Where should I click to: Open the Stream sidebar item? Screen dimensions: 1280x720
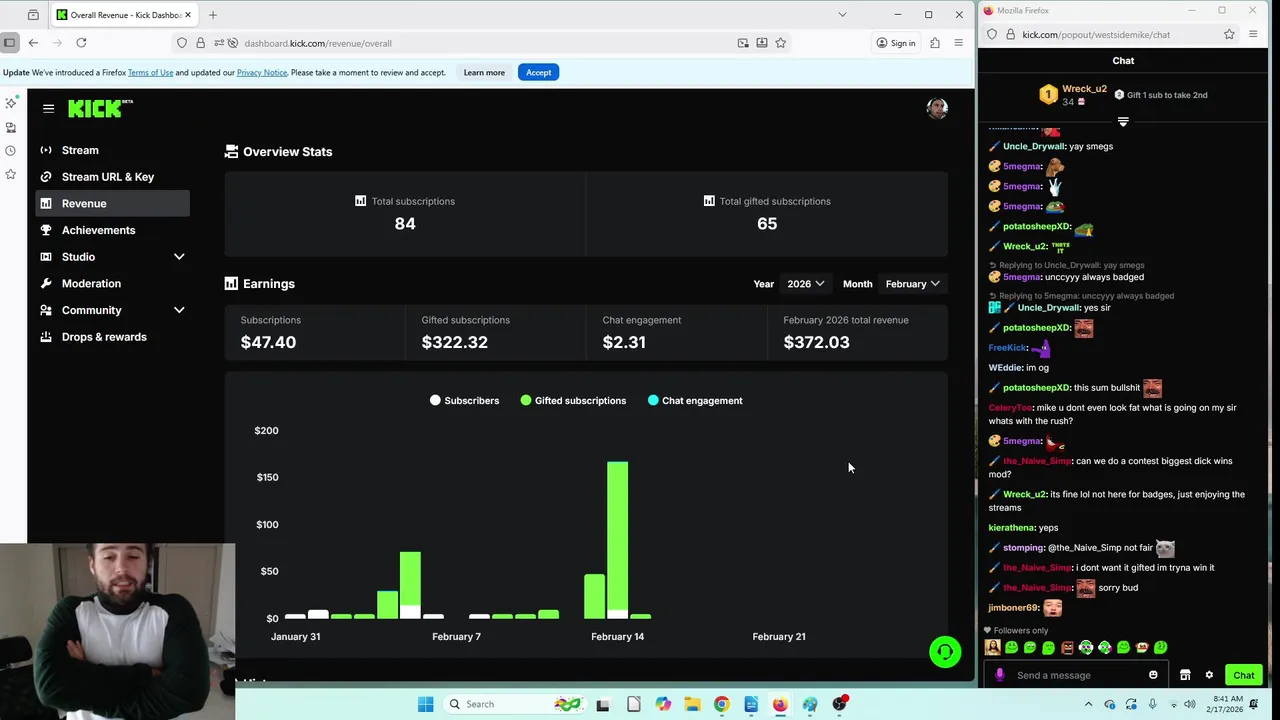112,150
